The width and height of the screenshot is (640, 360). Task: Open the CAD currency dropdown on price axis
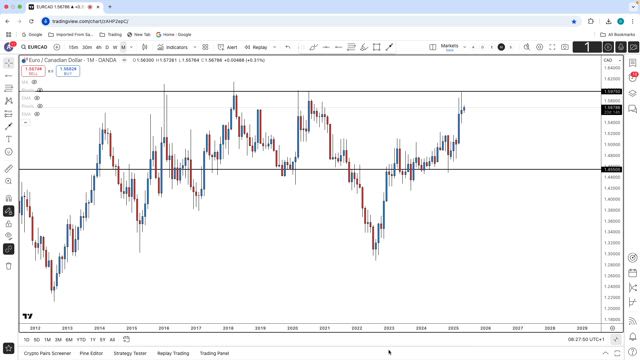pyautogui.click(x=612, y=60)
